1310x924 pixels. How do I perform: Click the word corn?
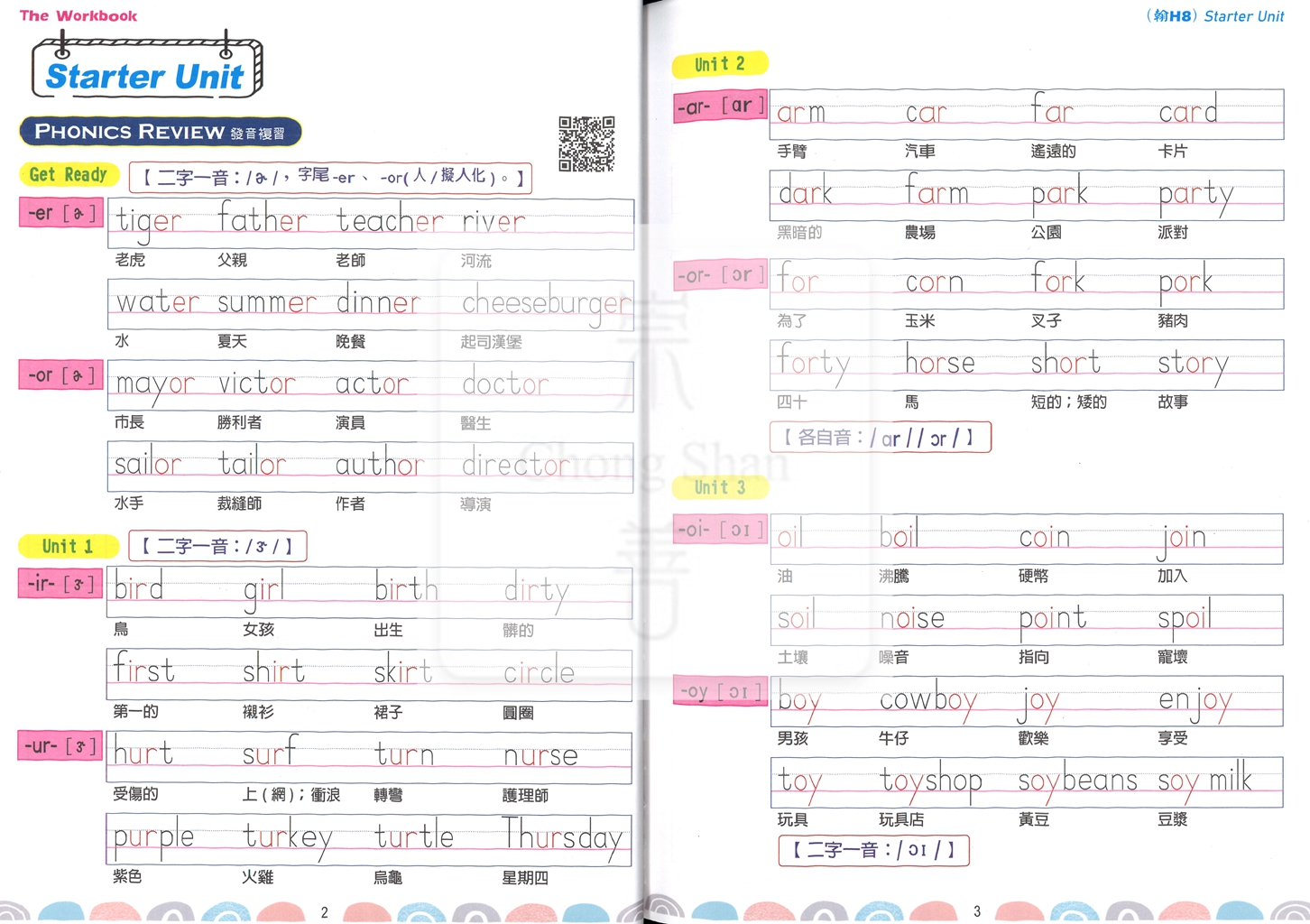pyautogui.click(x=935, y=282)
